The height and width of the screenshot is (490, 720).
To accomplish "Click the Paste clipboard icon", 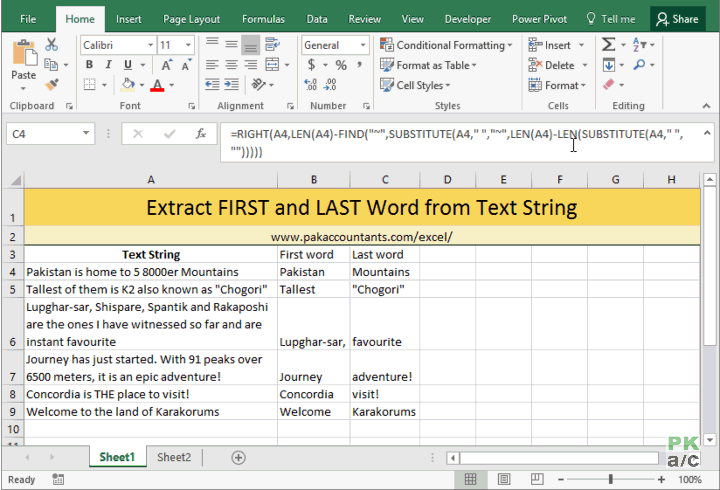I will tap(23, 53).
